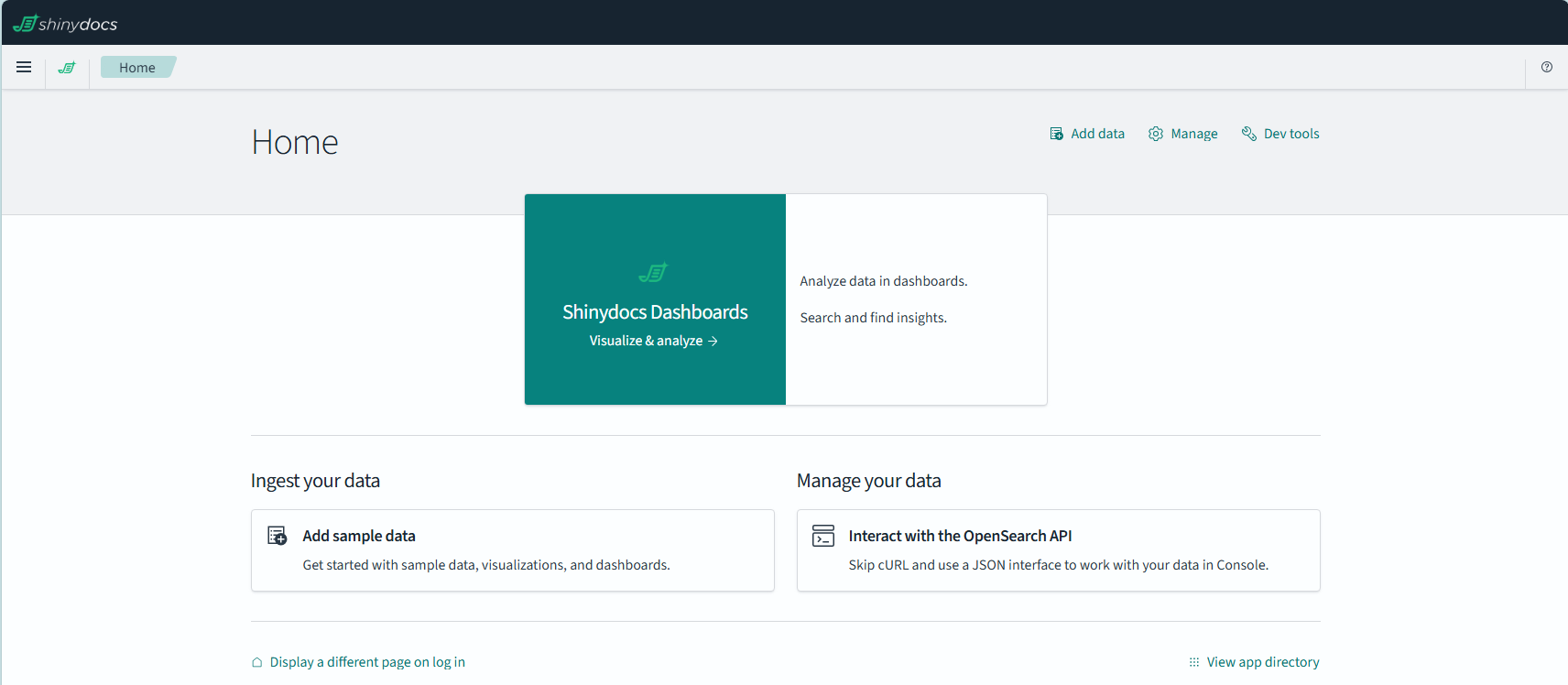Viewport: 1568px width, 685px height.
Task: Select the Home breadcrumb tab
Action: tap(137, 67)
